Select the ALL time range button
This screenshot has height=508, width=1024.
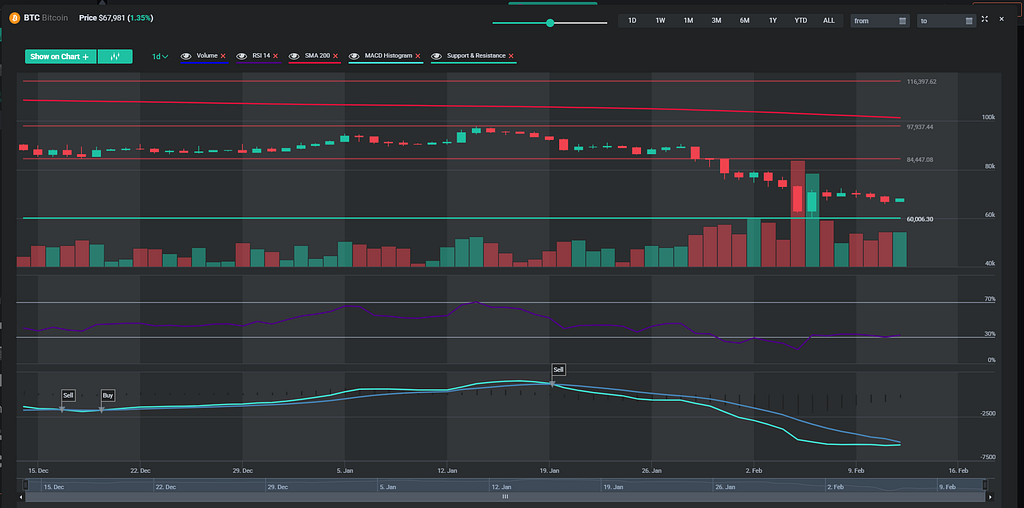point(828,20)
